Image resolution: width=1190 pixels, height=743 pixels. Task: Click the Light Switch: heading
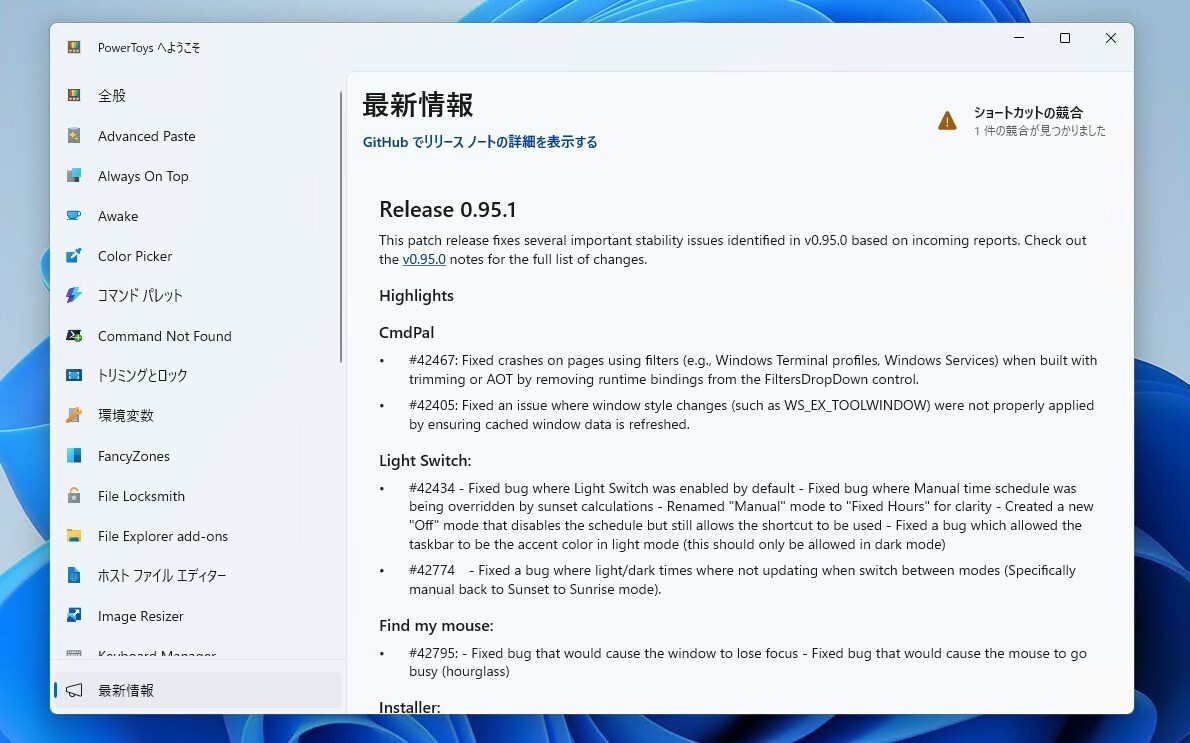(x=425, y=461)
